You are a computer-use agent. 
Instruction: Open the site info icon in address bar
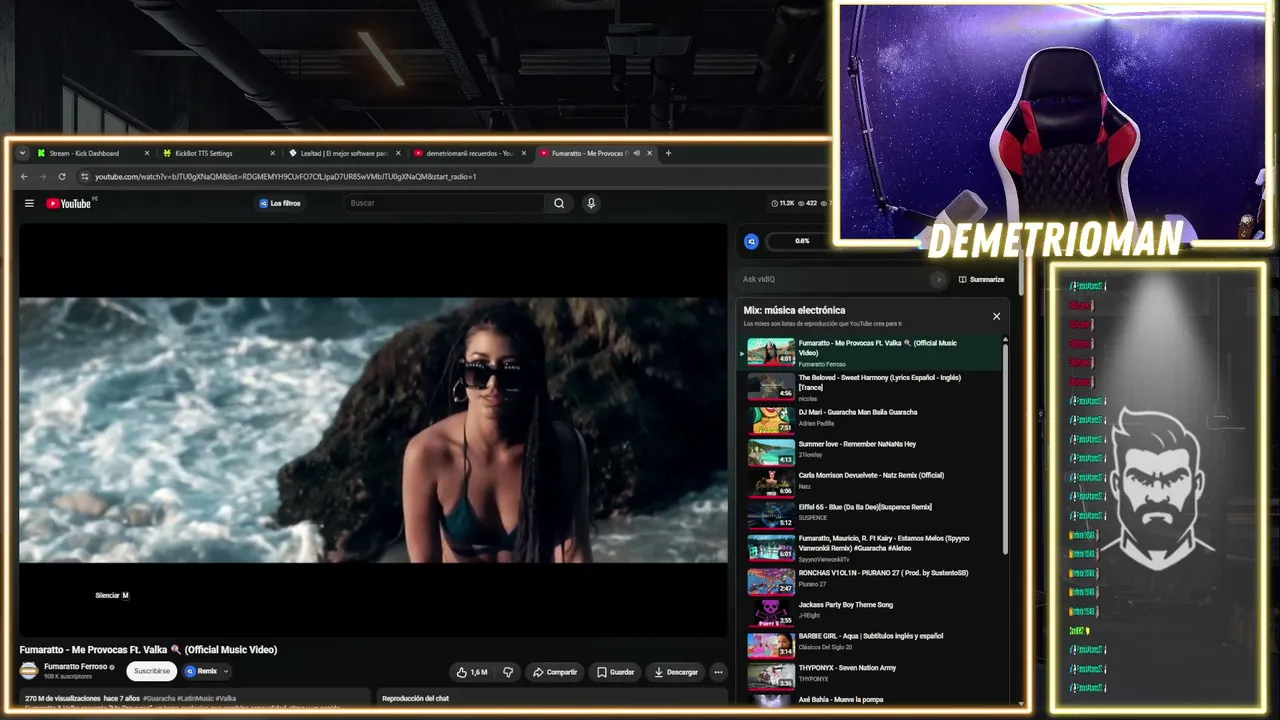coord(83,177)
